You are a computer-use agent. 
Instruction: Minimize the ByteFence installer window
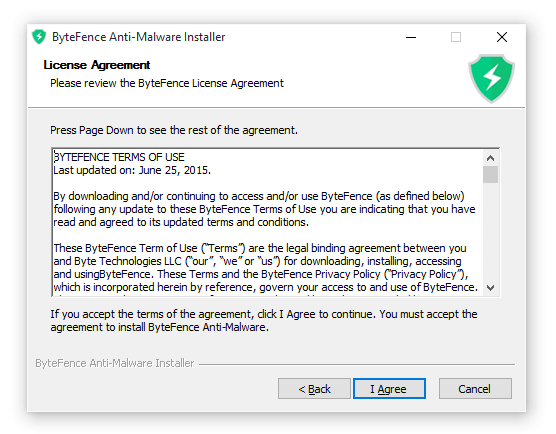[411, 37]
